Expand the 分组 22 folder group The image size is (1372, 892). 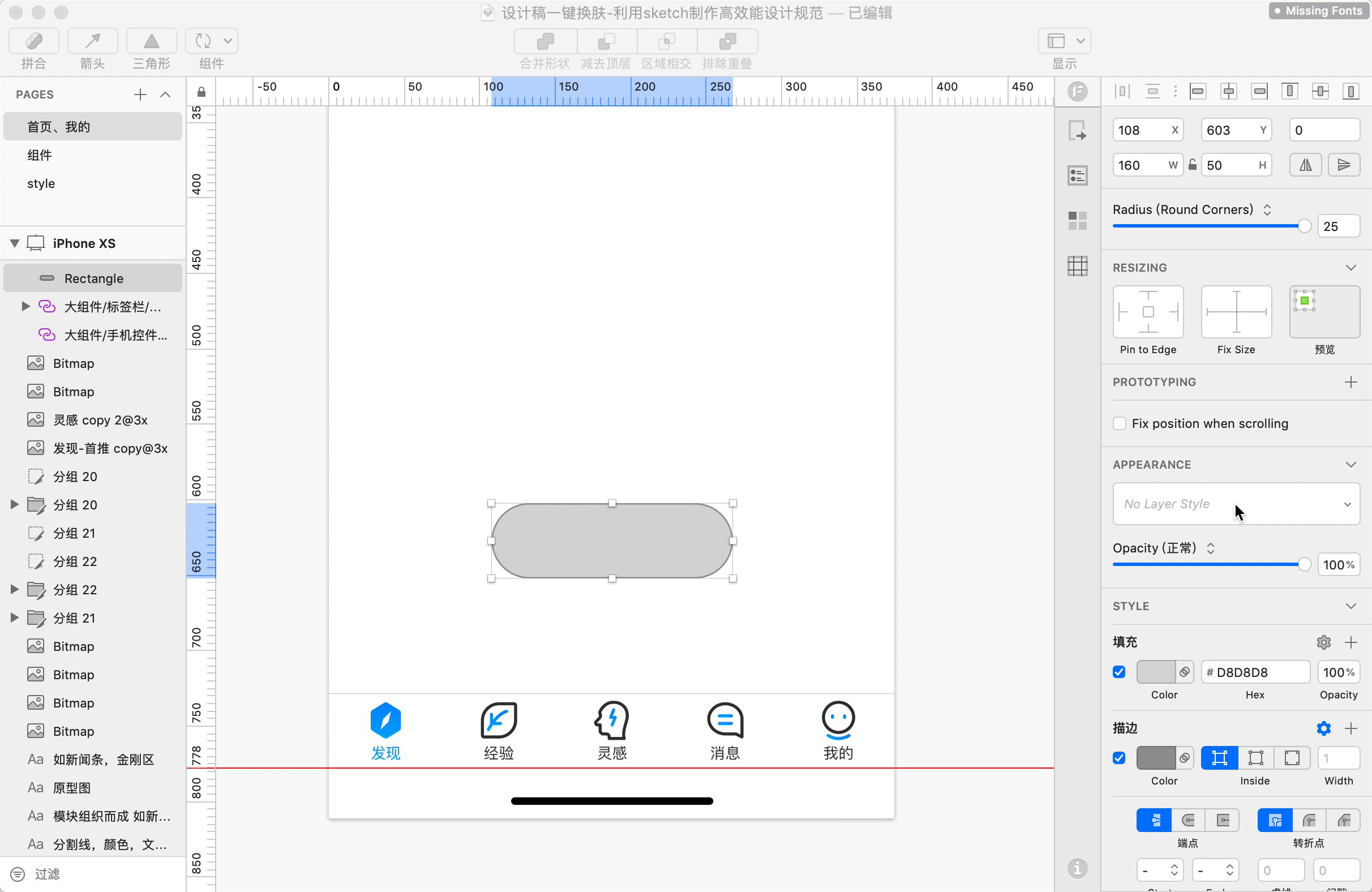[14, 589]
